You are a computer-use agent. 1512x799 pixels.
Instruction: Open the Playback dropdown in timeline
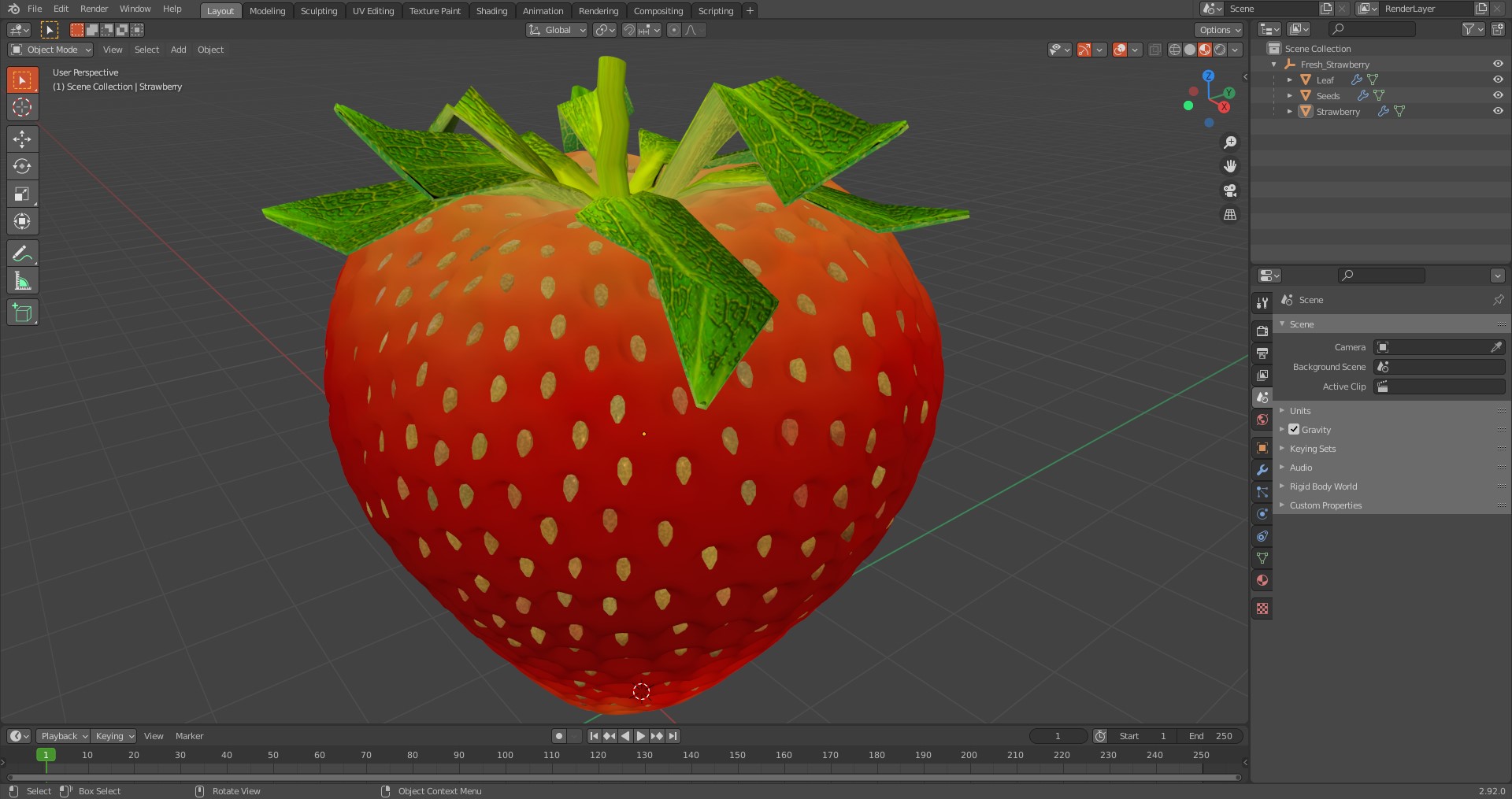point(63,736)
